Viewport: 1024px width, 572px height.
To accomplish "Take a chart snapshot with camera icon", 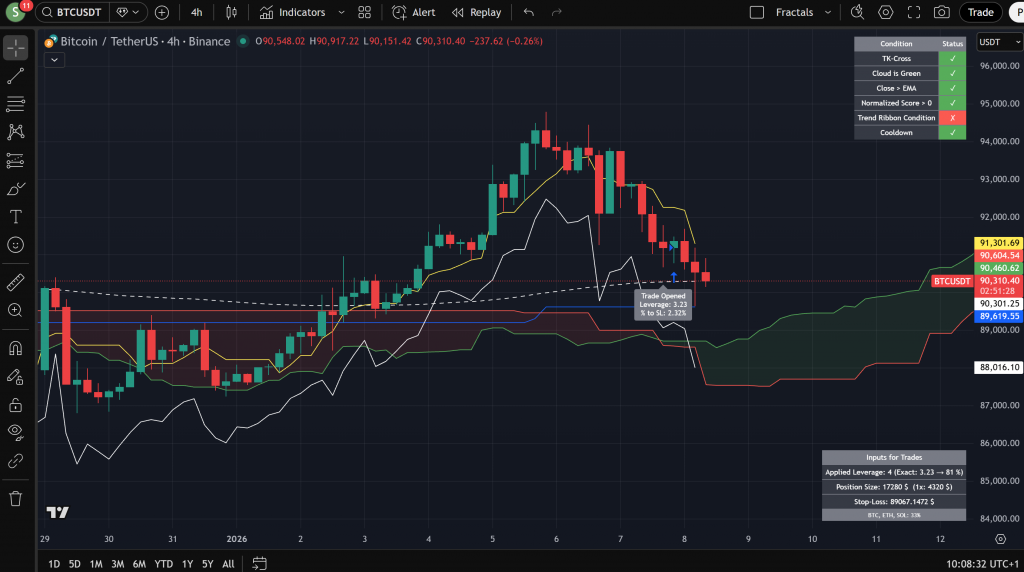I will click(941, 12).
